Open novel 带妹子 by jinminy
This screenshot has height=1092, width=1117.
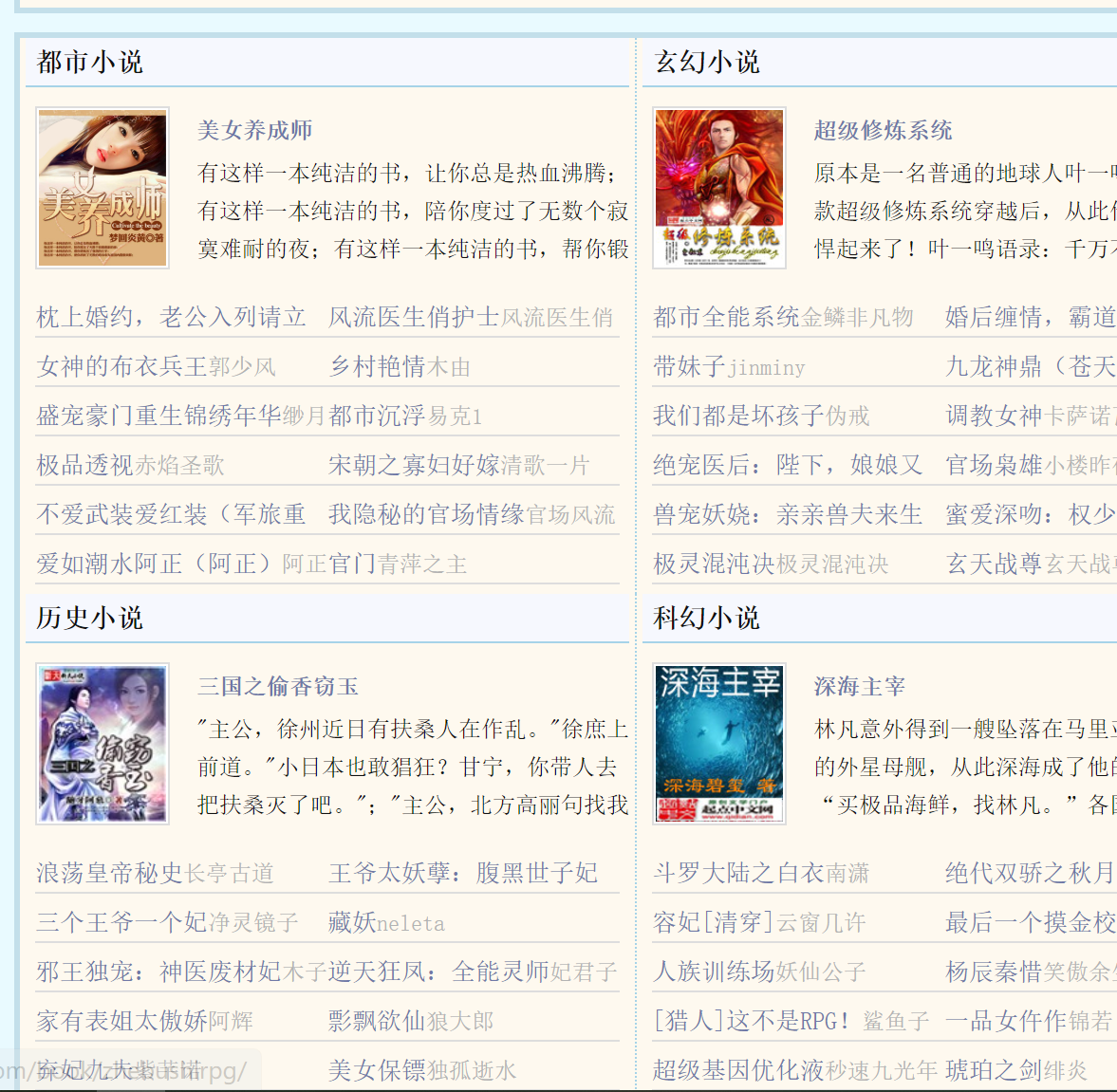[690, 367]
